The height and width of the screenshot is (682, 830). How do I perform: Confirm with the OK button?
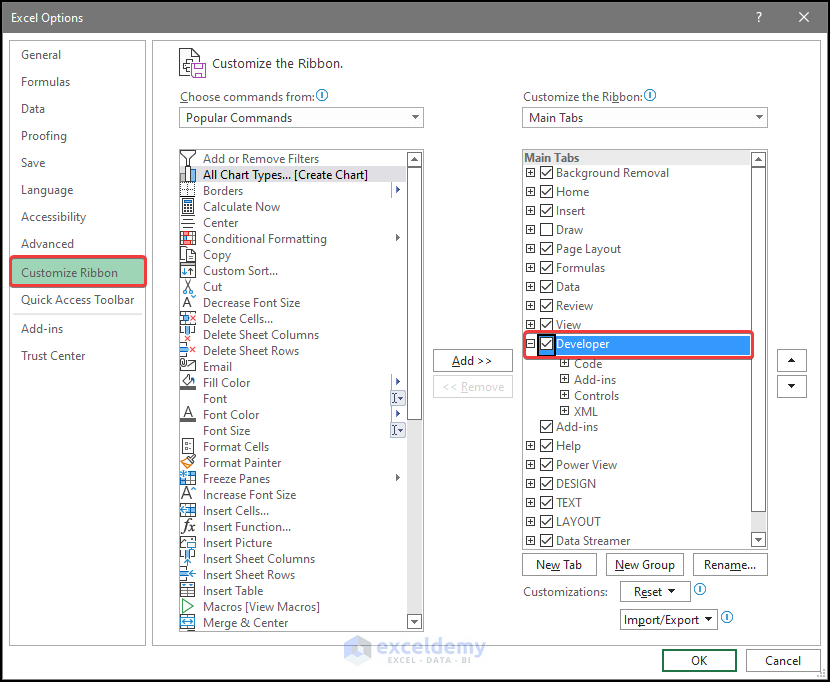click(699, 660)
